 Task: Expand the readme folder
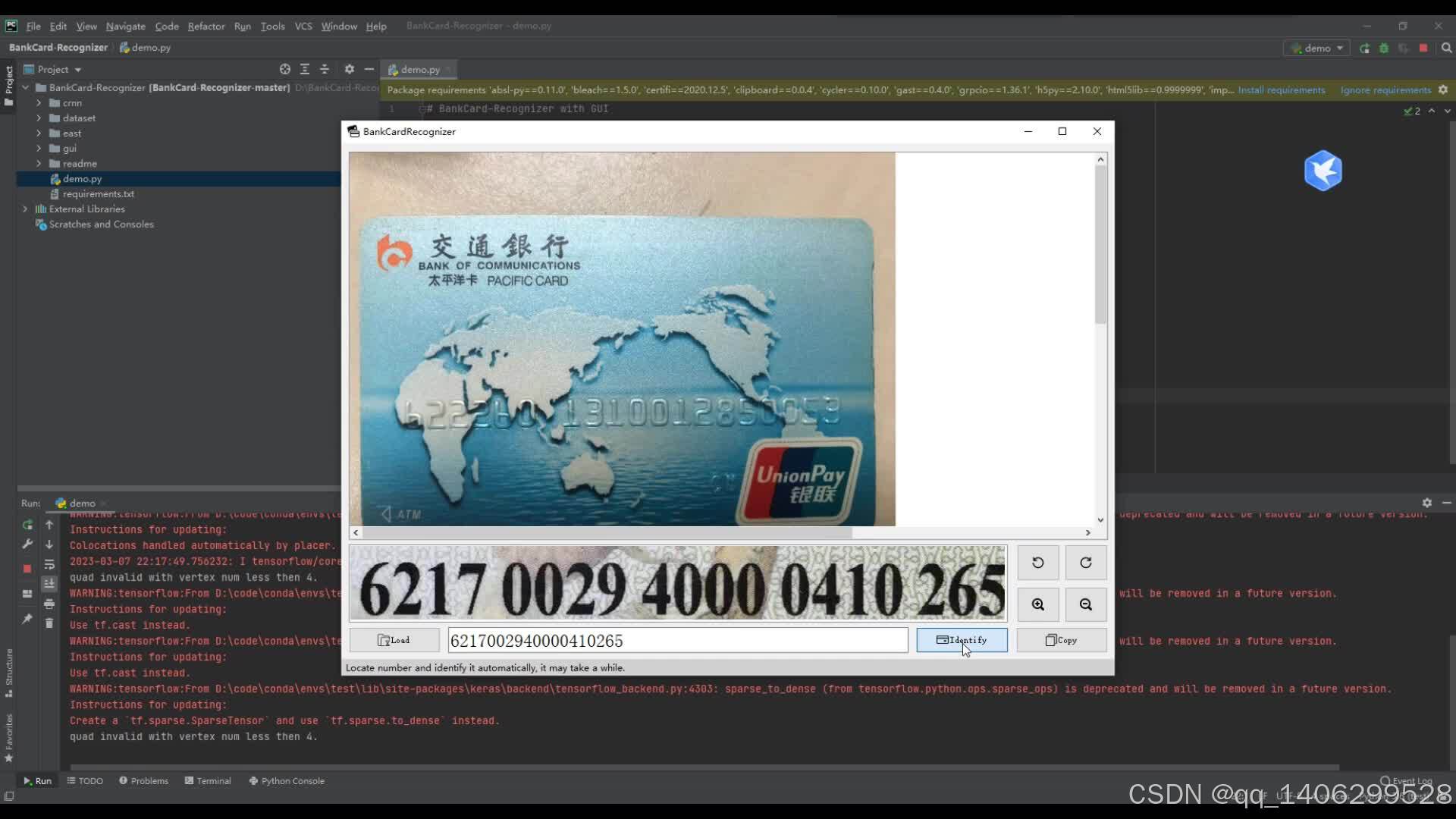[x=39, y=164]
